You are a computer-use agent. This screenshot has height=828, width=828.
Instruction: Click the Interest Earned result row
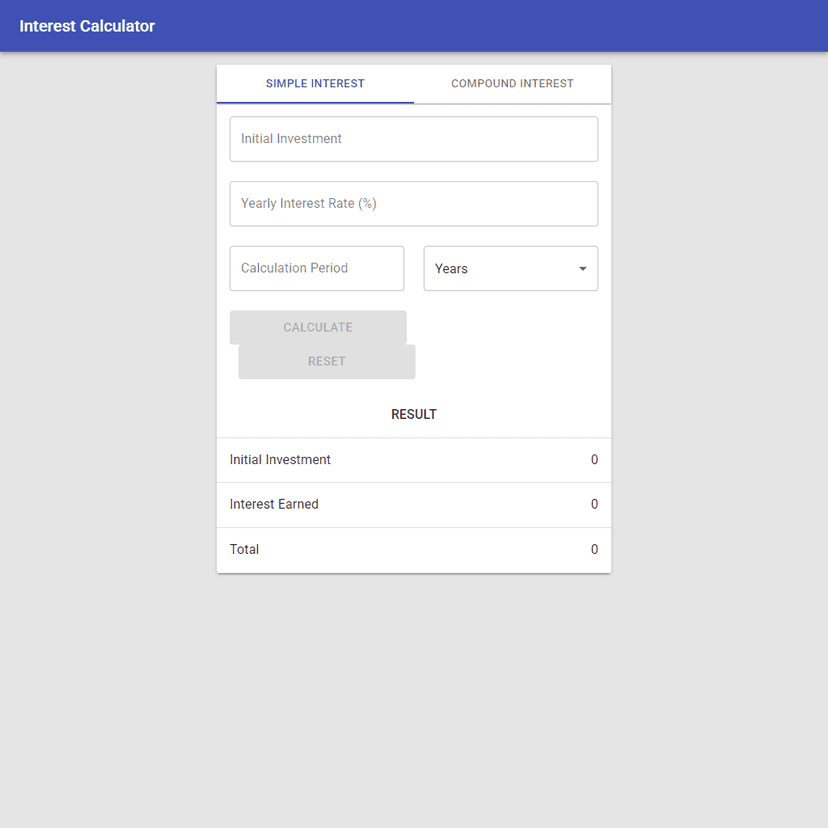tap(413, 504)
